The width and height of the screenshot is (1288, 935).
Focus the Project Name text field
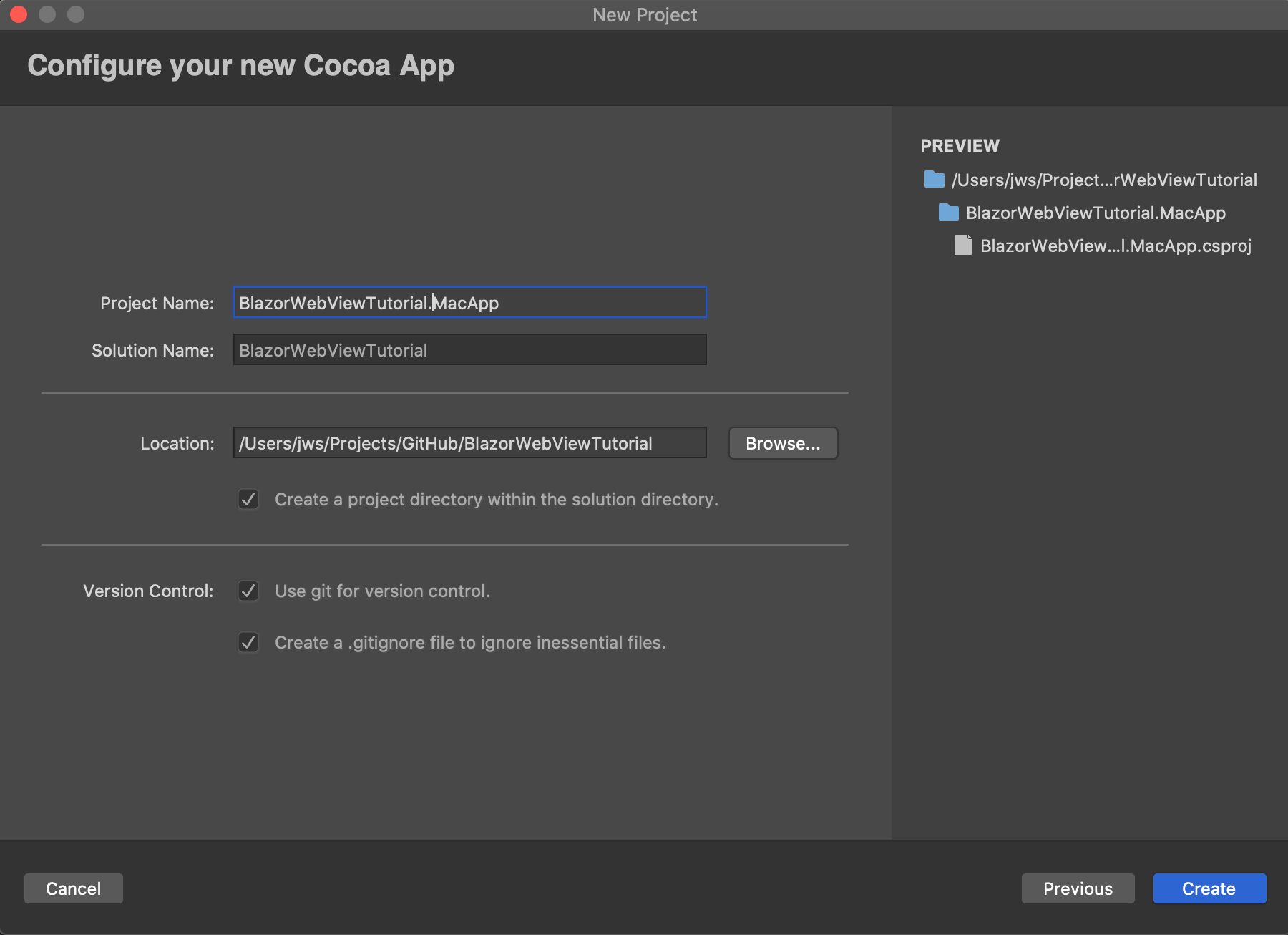coord(469,303)
